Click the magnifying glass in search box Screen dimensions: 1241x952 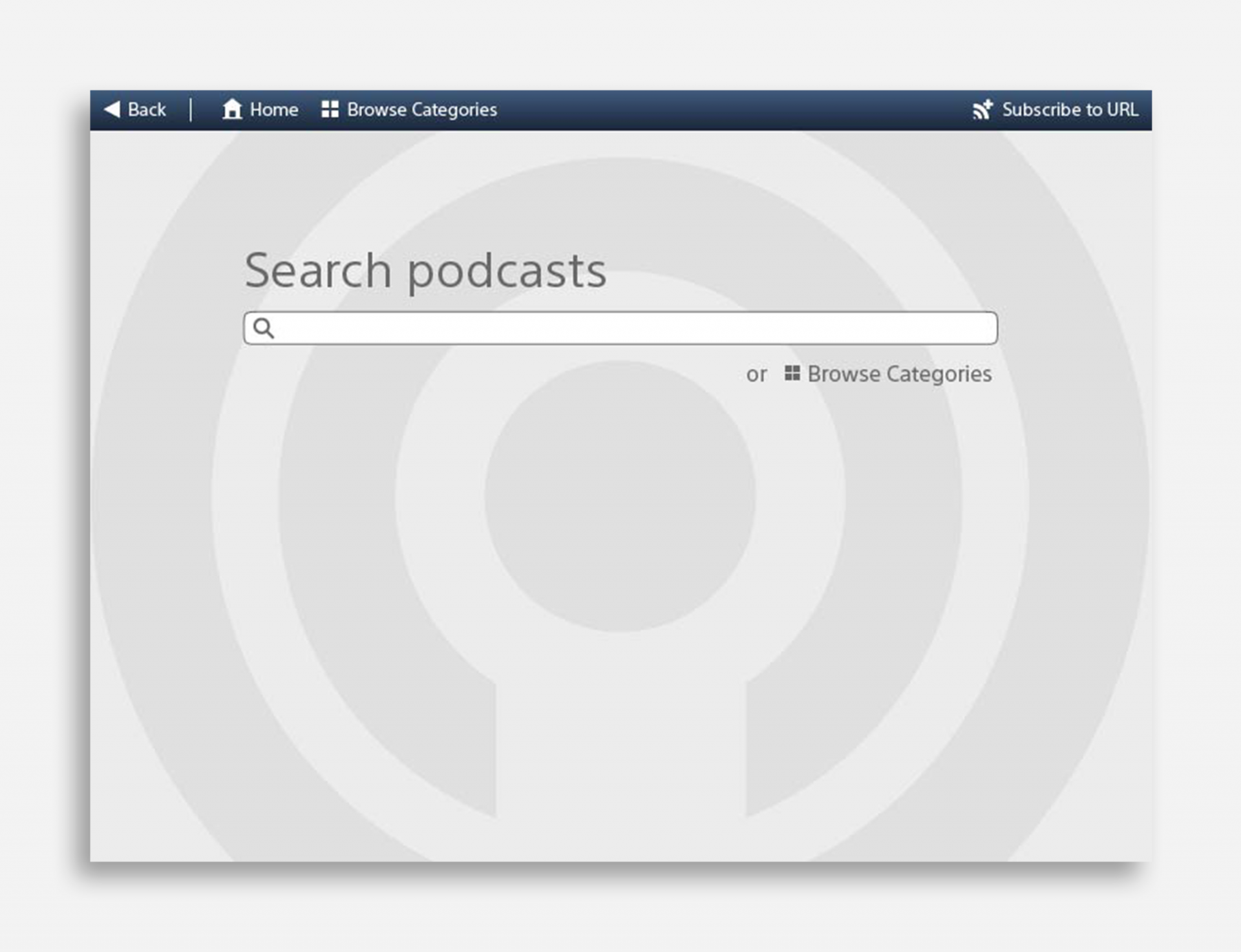tap(263, 328)
